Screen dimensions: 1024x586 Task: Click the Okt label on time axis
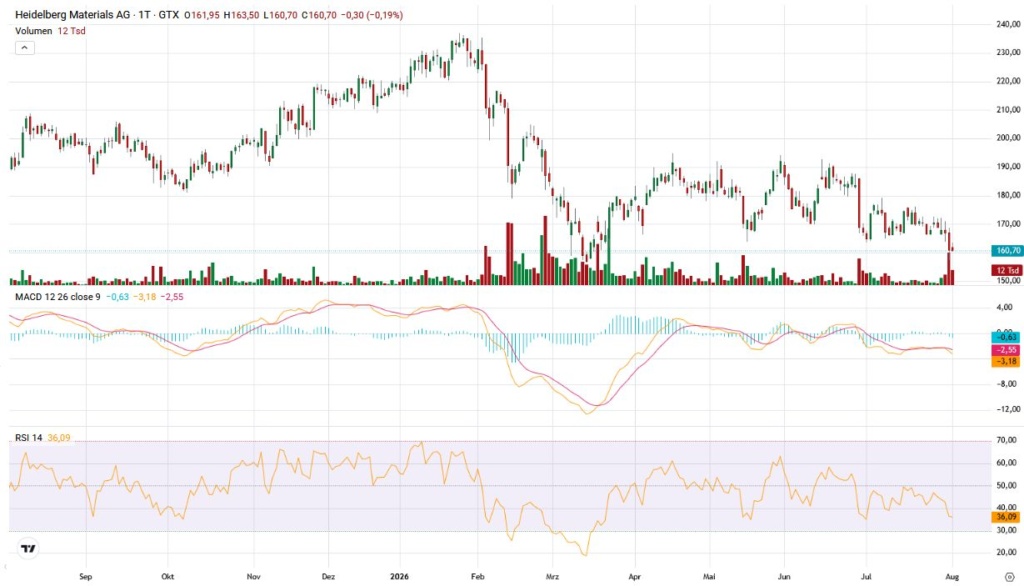tap(168, 577)
